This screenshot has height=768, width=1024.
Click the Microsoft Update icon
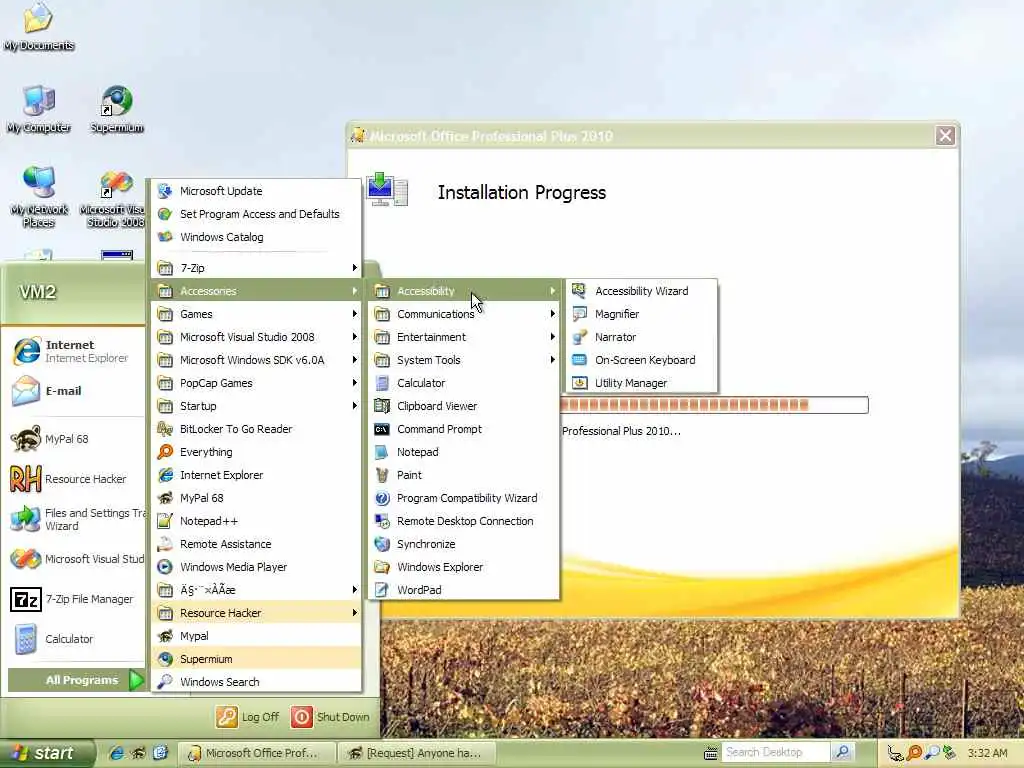(x=165, y=191)
